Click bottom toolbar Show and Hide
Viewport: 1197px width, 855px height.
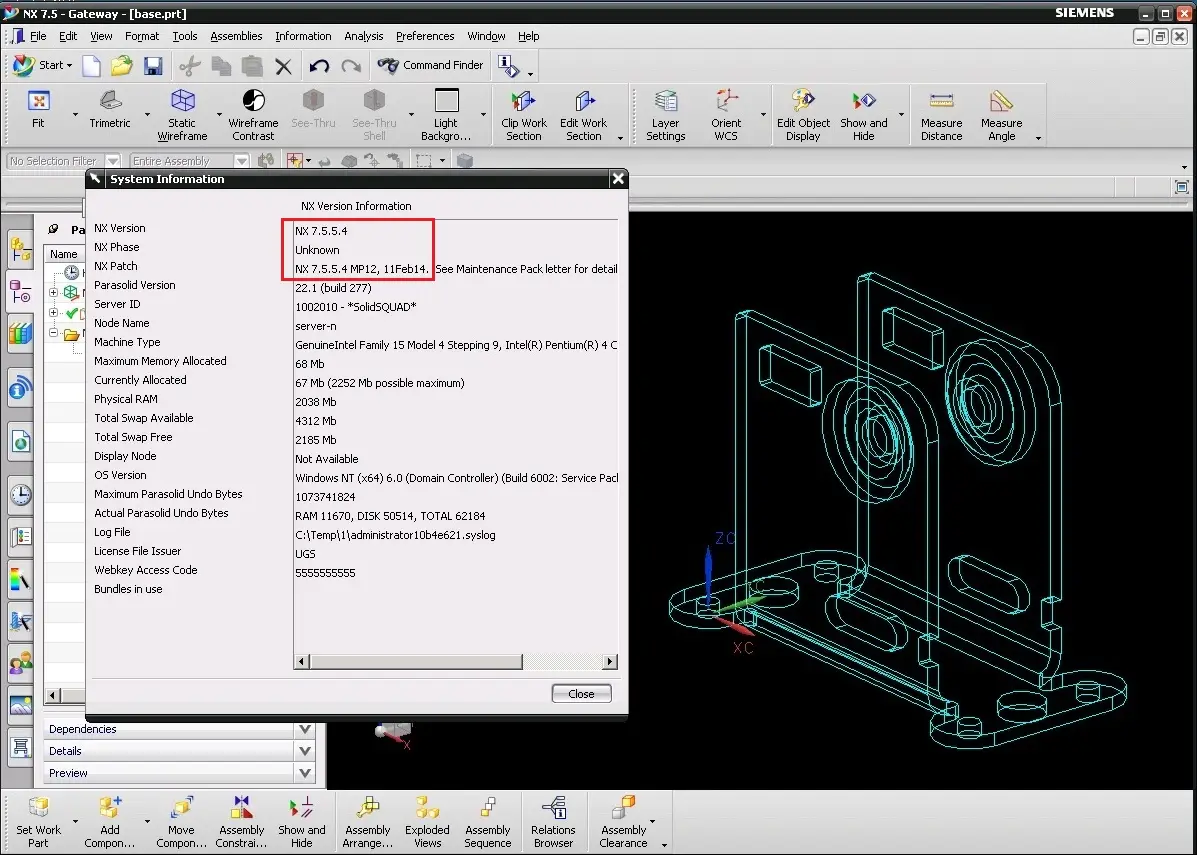pos(302,821)
